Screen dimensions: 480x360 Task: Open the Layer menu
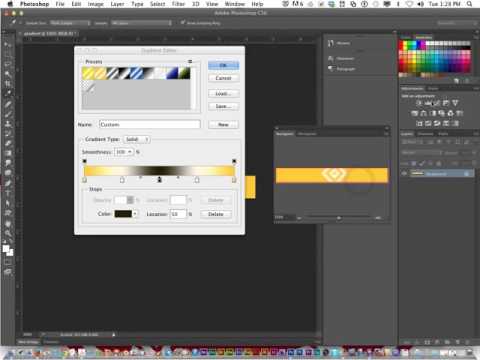(117, 4)
